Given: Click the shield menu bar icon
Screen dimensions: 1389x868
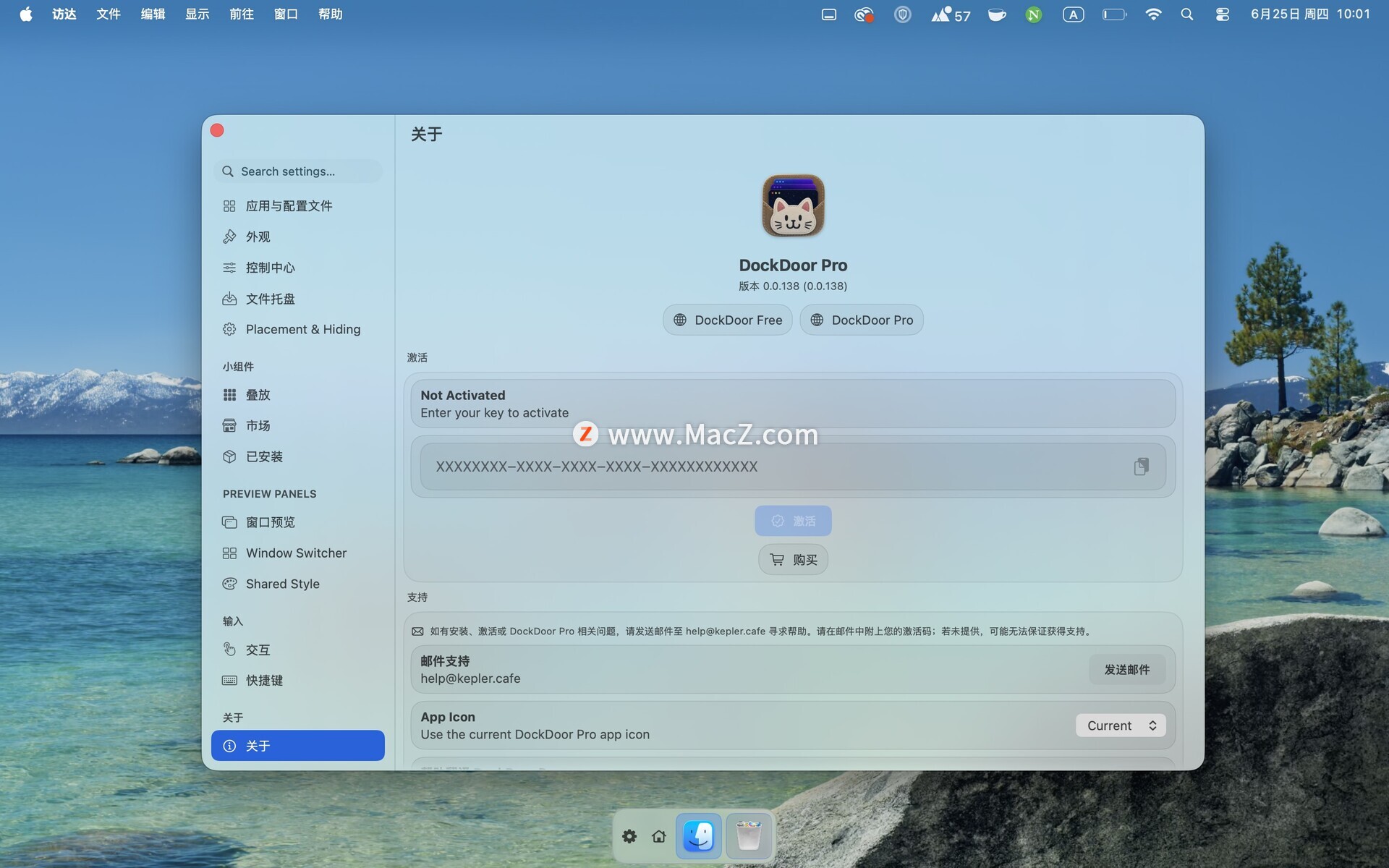Looking at the screenshot, I should pyautogui.click(x=902, y=14).
